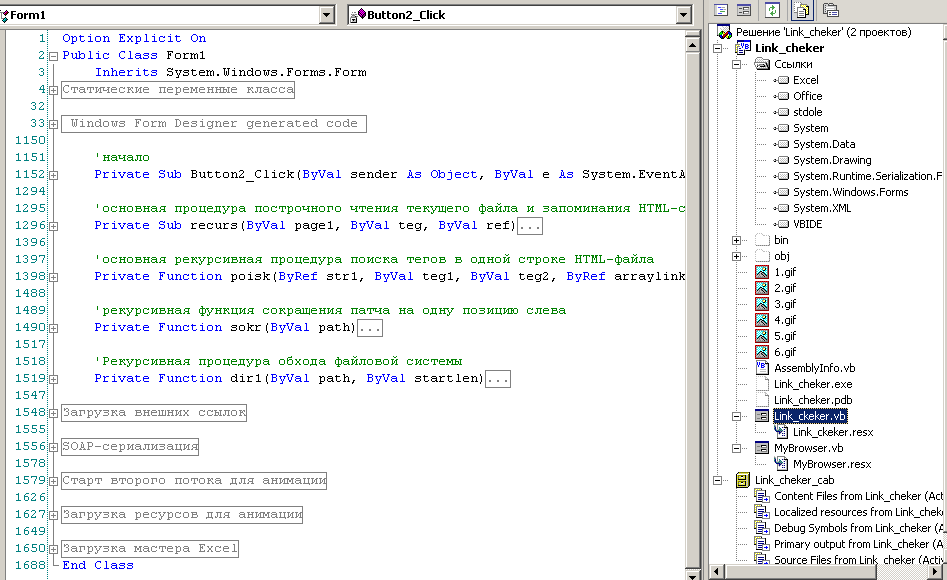Expand the bin folder tree node

coord(736,240)
